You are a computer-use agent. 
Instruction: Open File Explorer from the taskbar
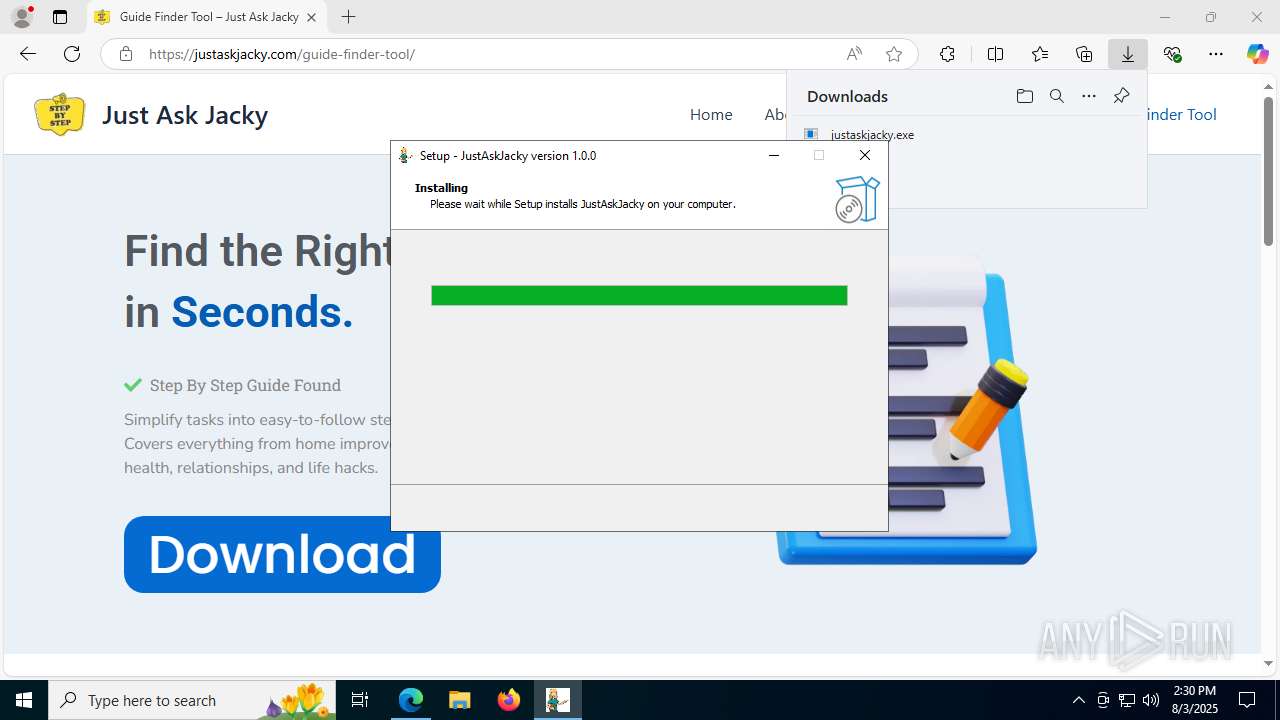pyautogui.click(x=459, y=700)
